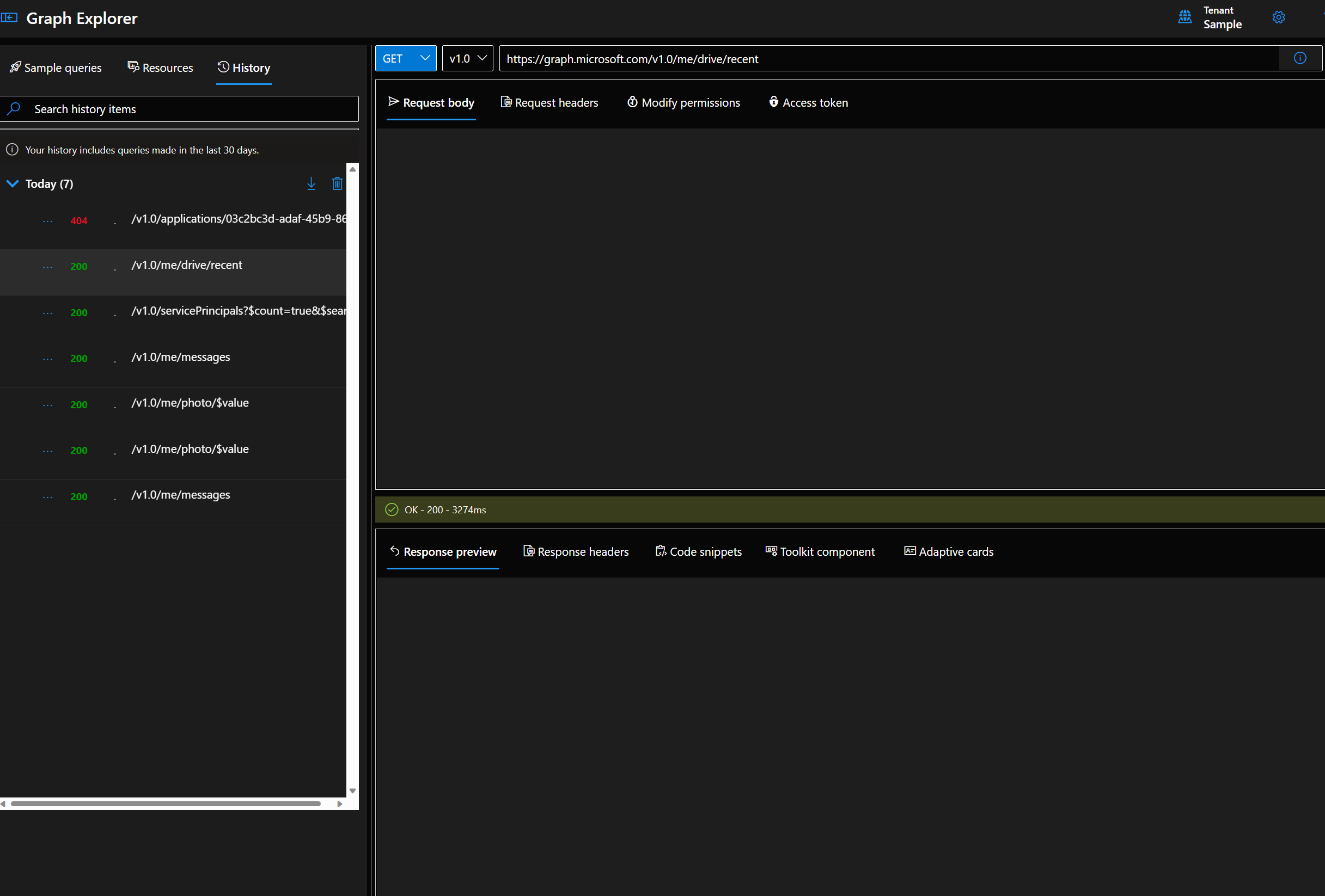1325x896 pixels.
Task: Download today's history items
Action: pos(312,183)
